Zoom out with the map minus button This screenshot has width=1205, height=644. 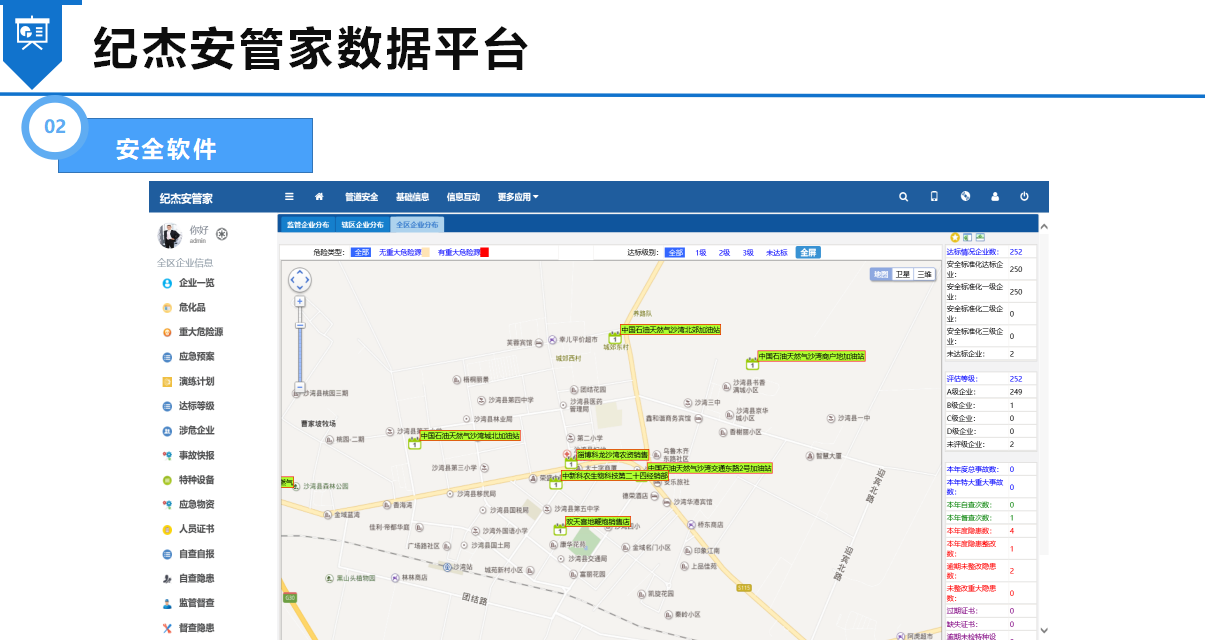(300, 387)
